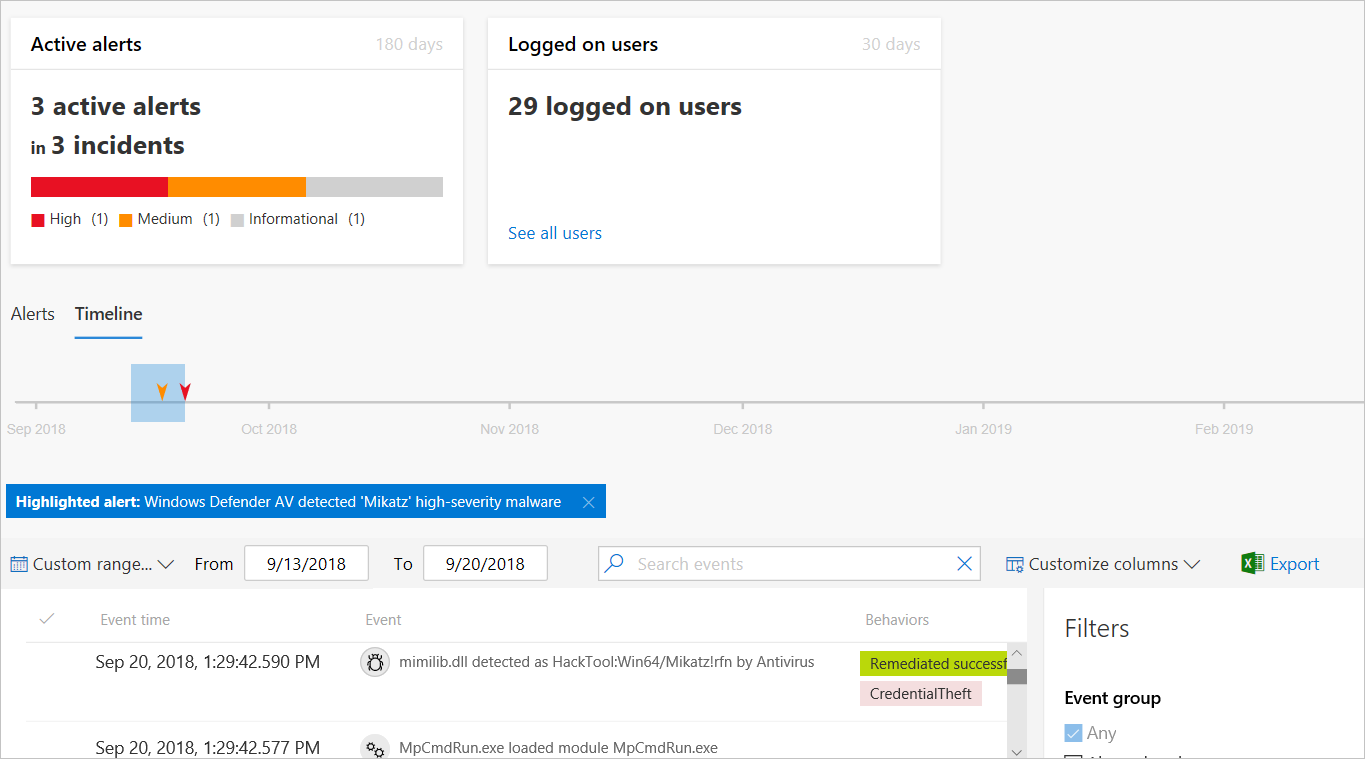Viewport: 1365px width, 759px height.
Task: Click the 1:29:42.577 PM event time
Action: [x=208, y=747]
